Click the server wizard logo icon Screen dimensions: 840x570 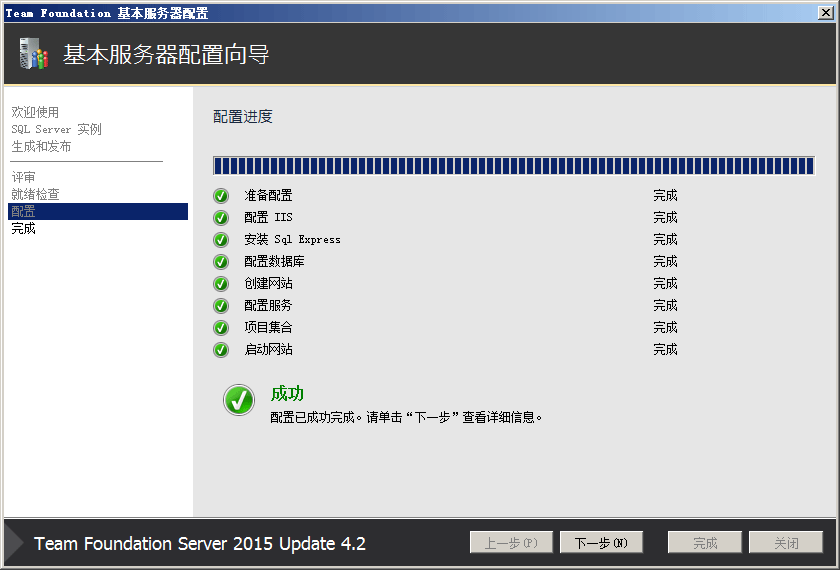click(33, 54)
